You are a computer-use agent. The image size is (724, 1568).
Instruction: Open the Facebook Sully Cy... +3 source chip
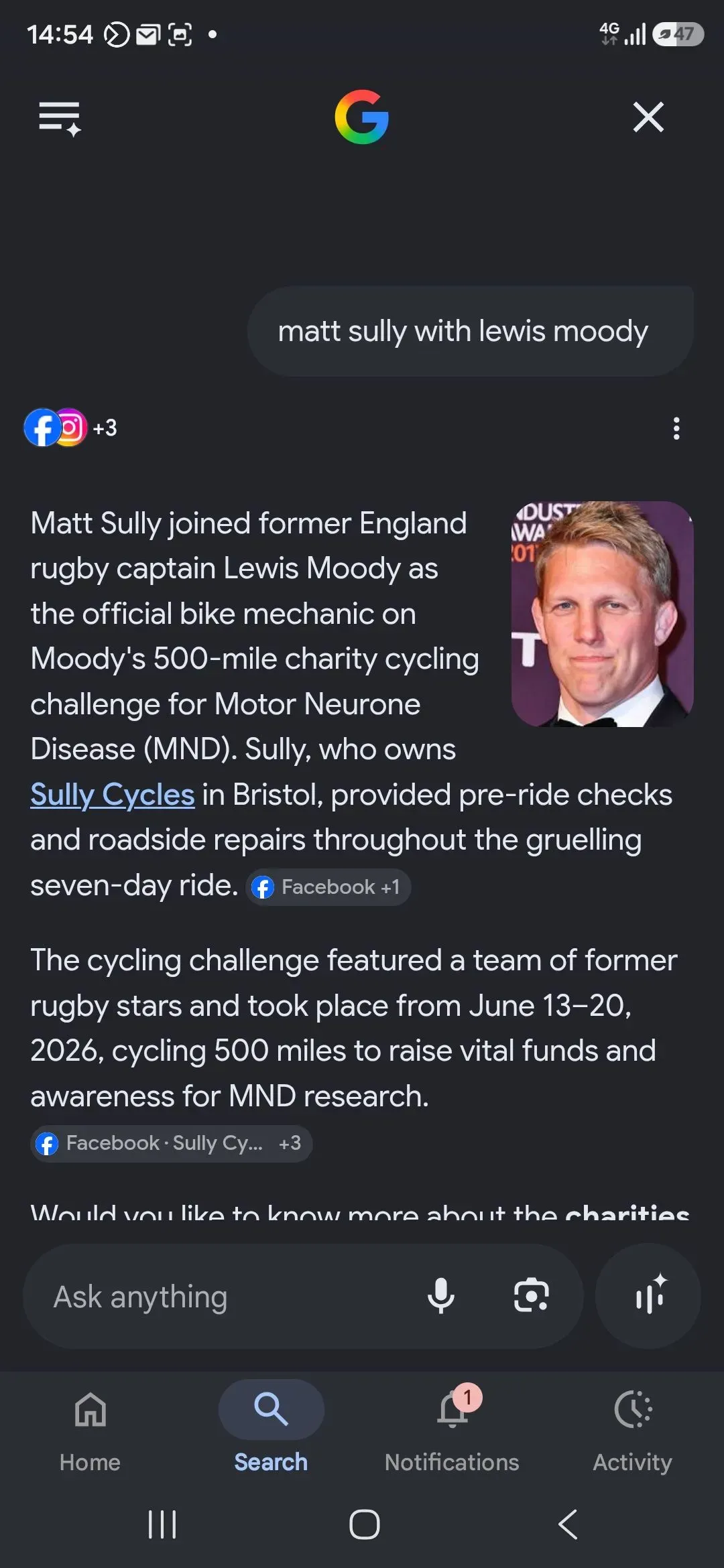pyautogui.click(x=172, y=1143)
